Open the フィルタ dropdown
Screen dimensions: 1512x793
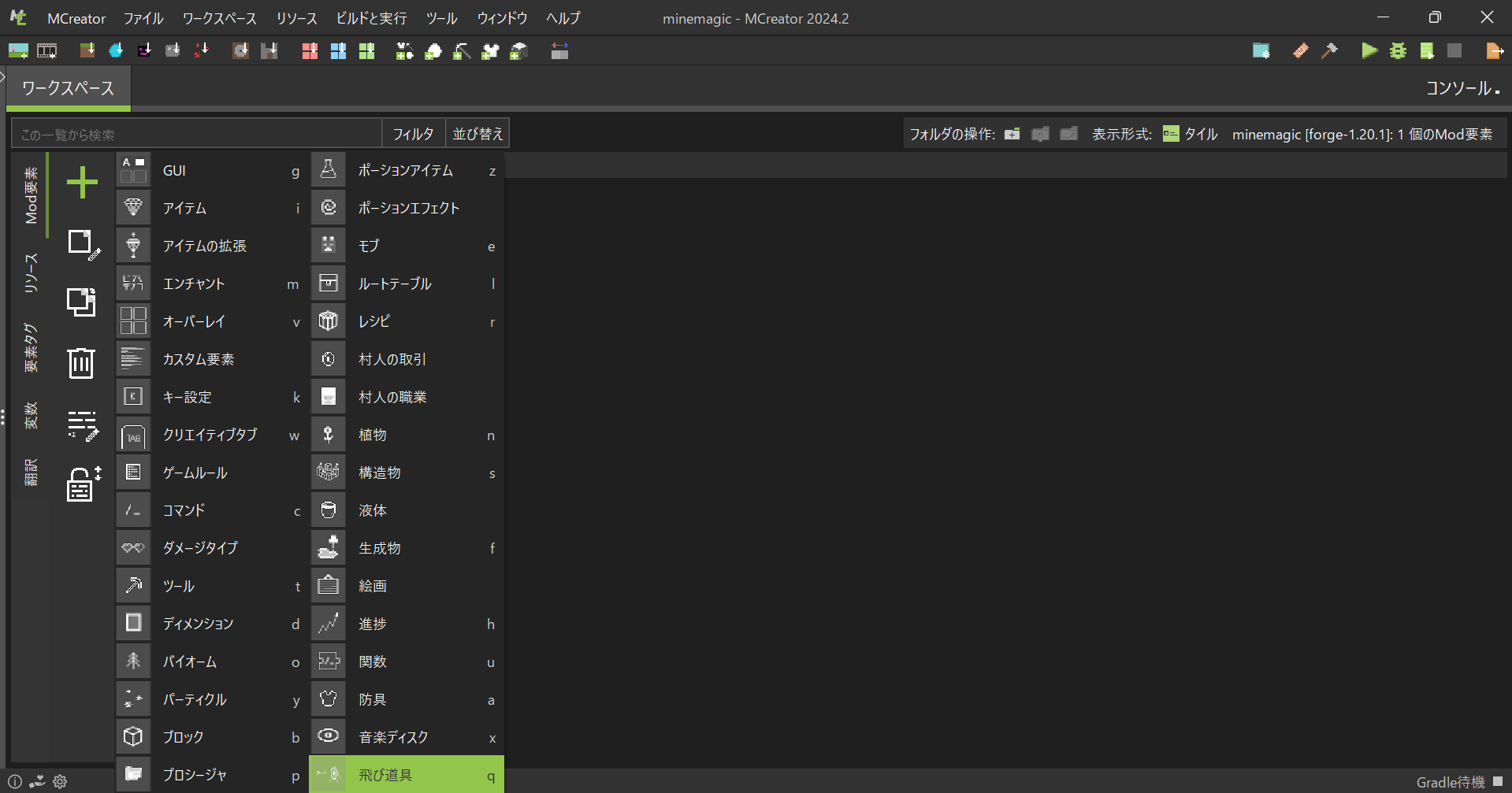414,134
